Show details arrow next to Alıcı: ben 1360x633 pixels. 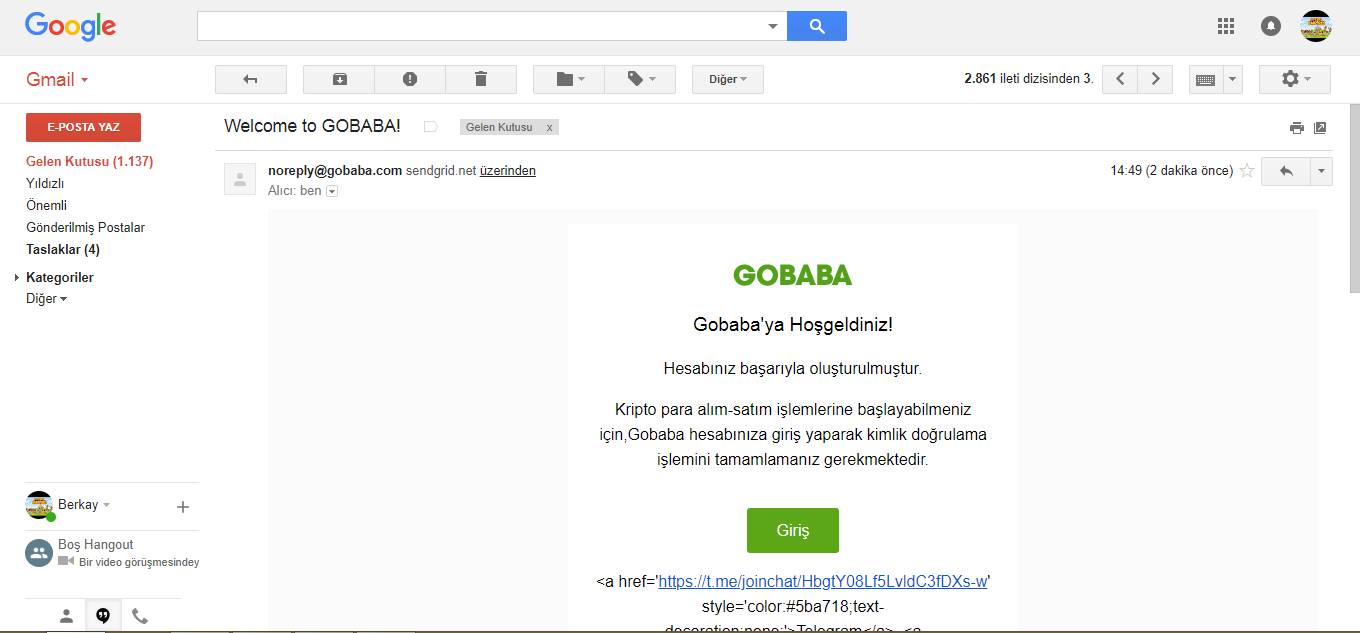point(332,191)
